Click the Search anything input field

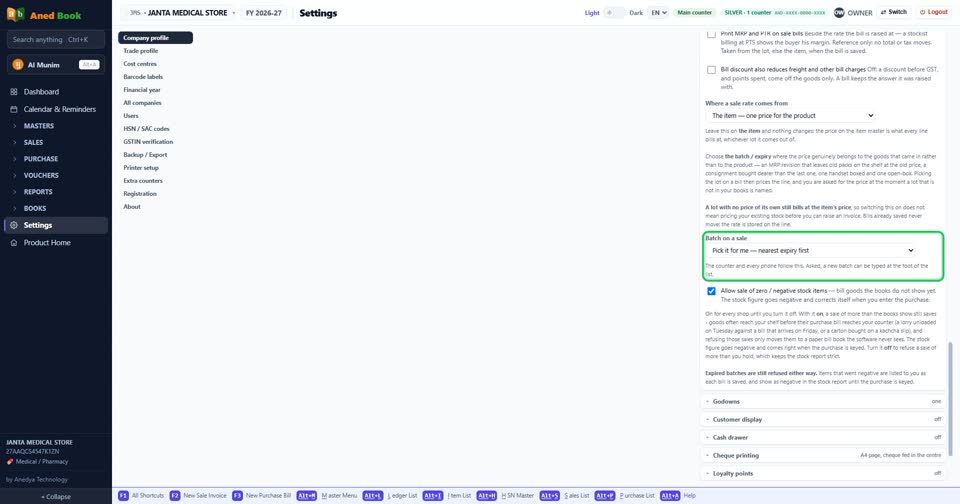[56, 40]
